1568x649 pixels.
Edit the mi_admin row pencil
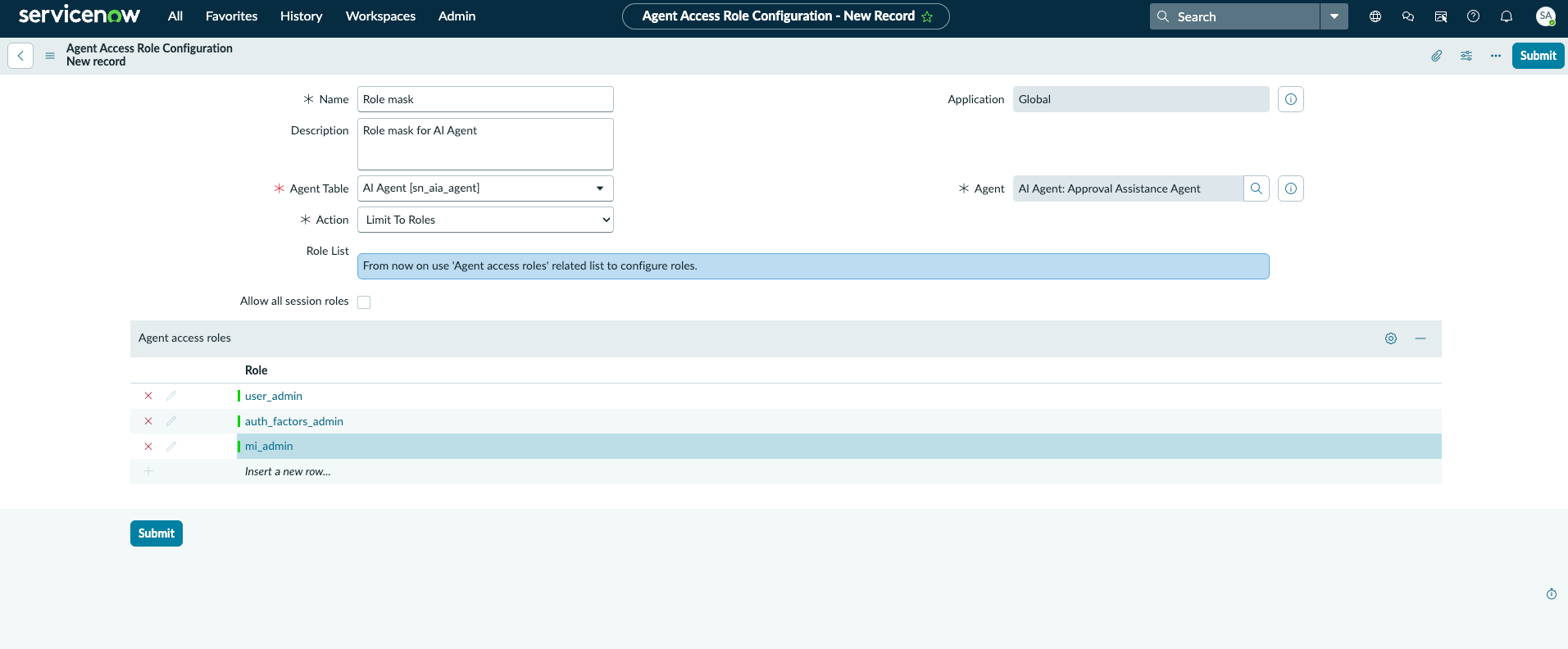click(171, 447)
